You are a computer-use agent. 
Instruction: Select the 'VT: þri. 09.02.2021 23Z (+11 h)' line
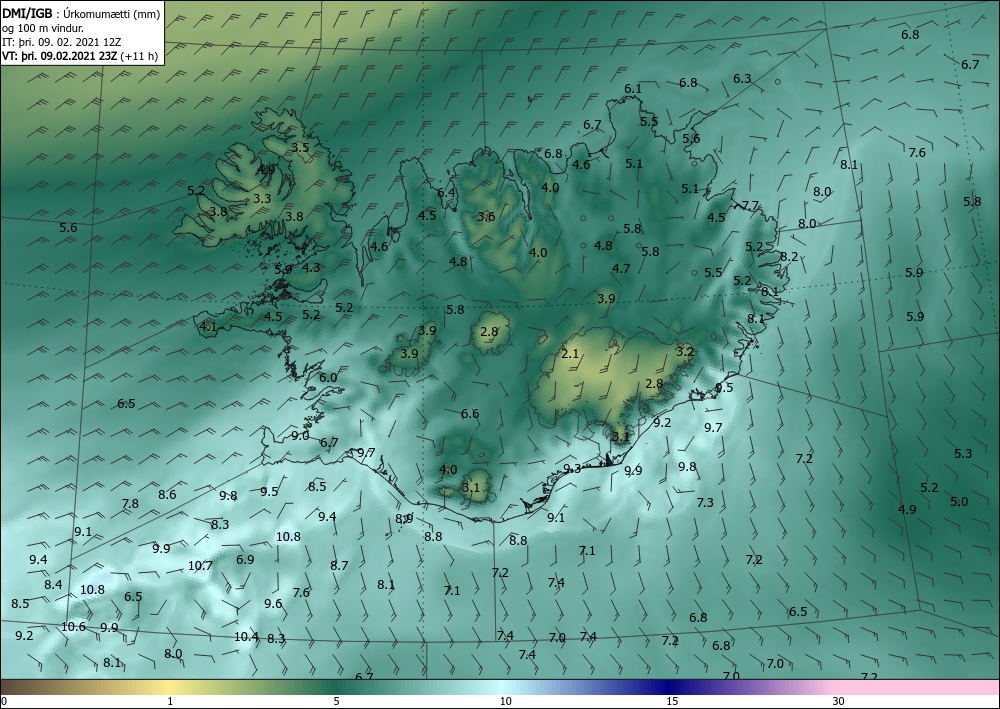pos(80,56)
